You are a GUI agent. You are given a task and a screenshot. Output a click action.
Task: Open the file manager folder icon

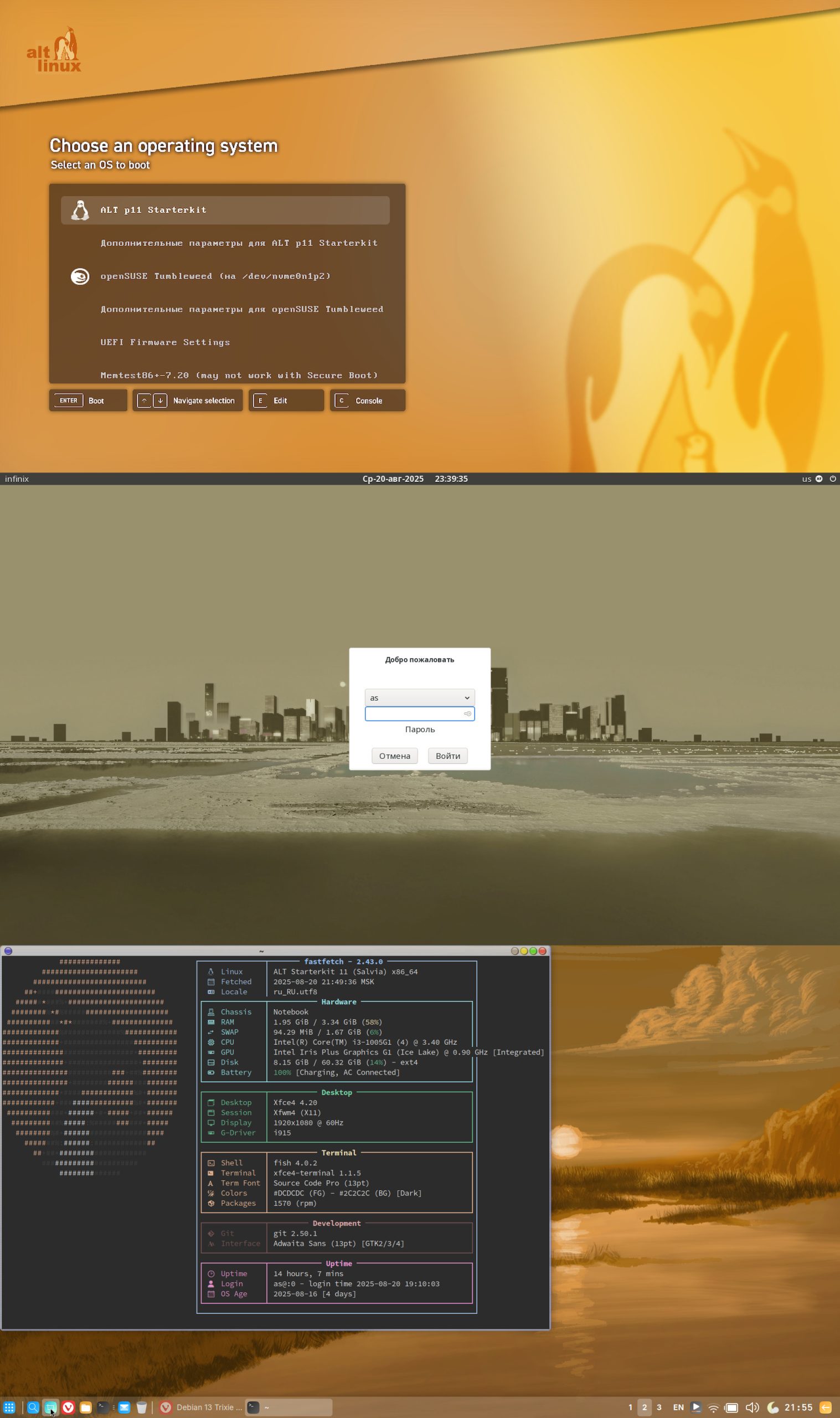[85, 1407]
